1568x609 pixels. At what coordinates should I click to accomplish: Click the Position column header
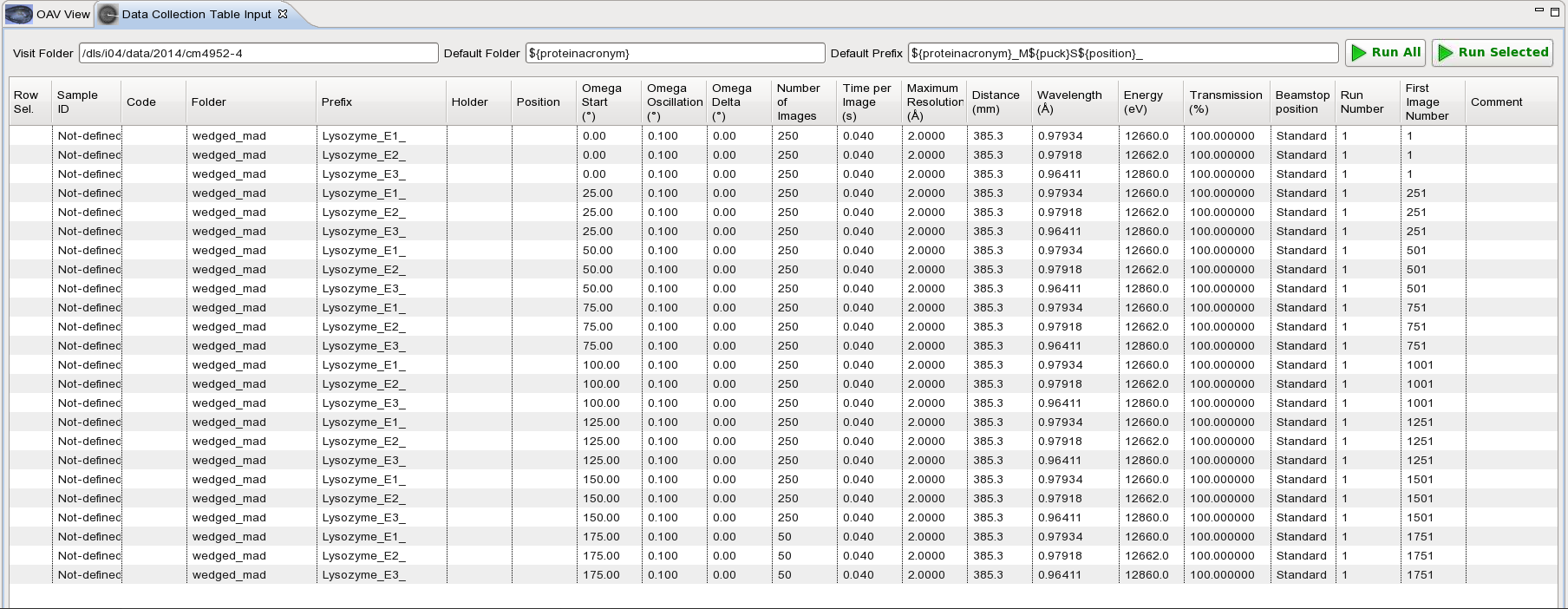[x=544, y=102]
